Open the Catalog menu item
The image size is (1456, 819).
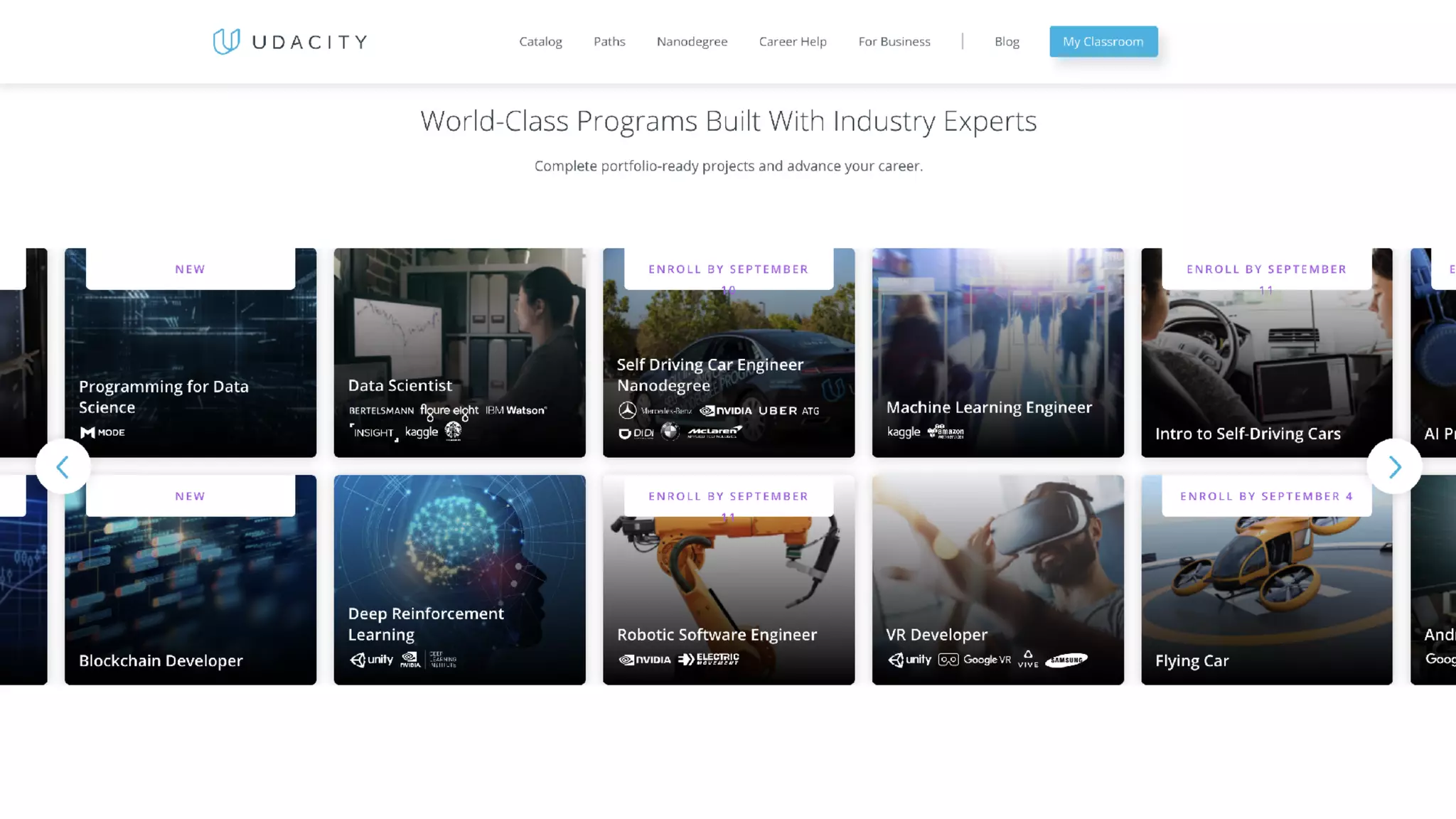coord(540,41)
